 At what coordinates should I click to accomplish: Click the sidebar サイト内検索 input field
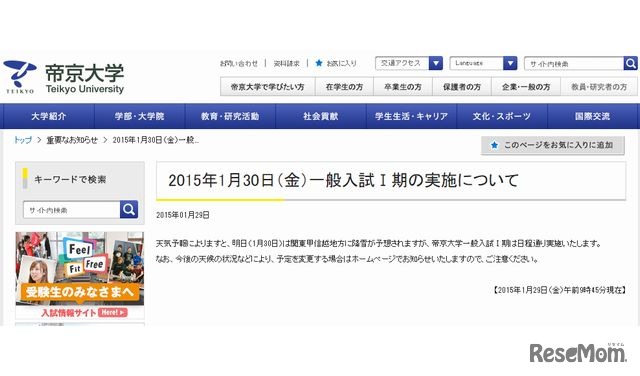(x=71, y=210)
